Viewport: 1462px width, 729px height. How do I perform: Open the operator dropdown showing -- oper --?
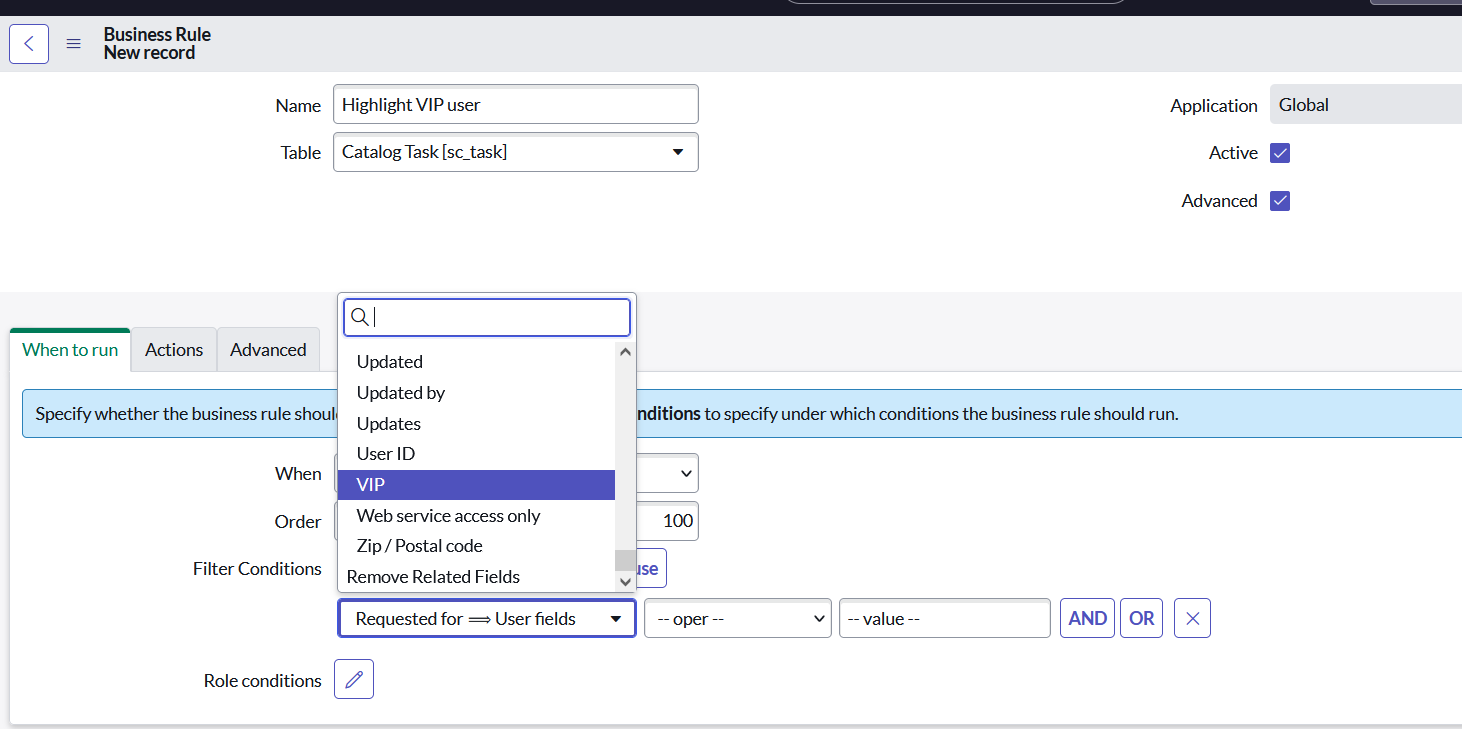[737, 618]
